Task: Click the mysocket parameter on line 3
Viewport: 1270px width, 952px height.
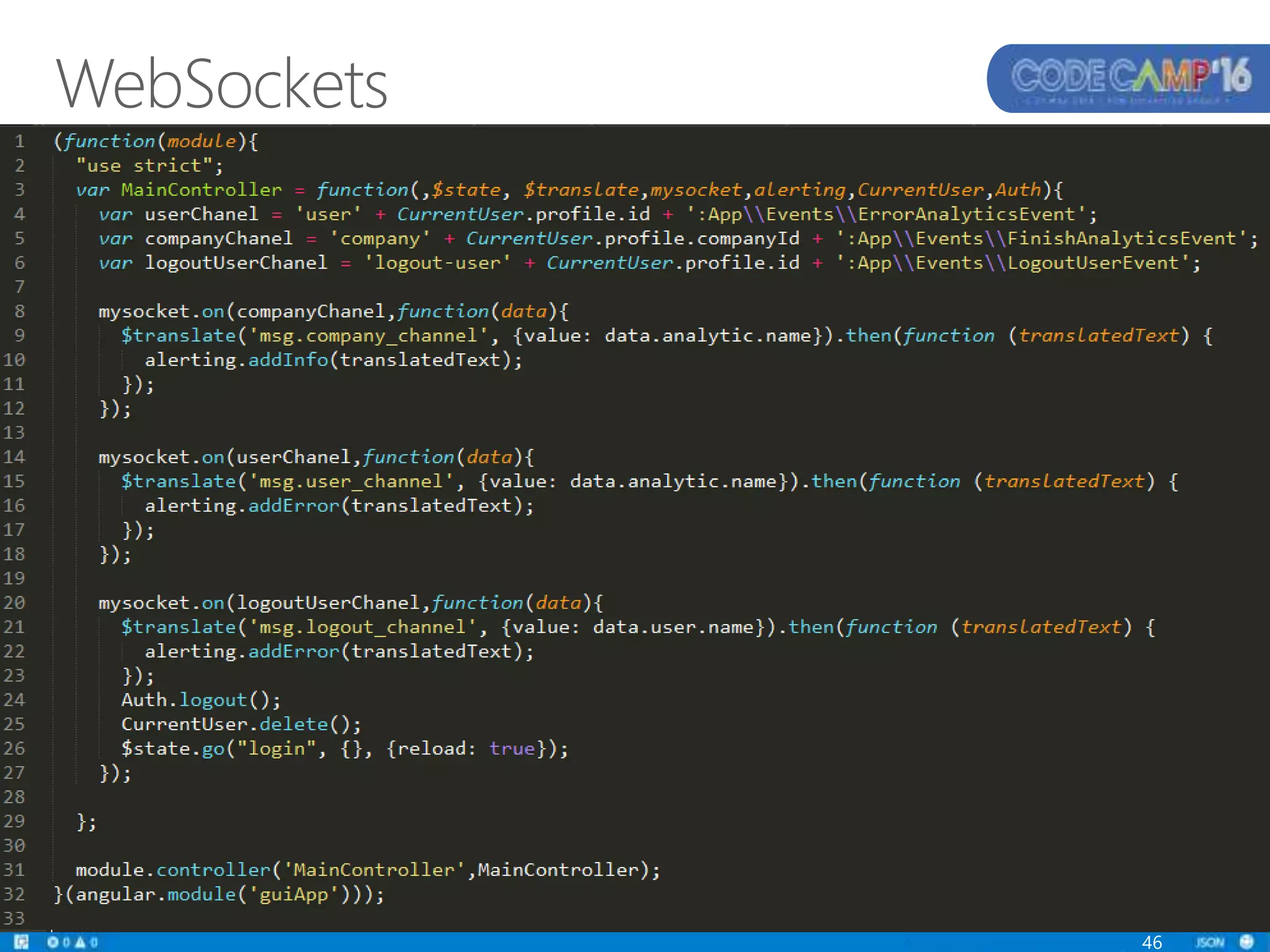Action: point(696,190)
